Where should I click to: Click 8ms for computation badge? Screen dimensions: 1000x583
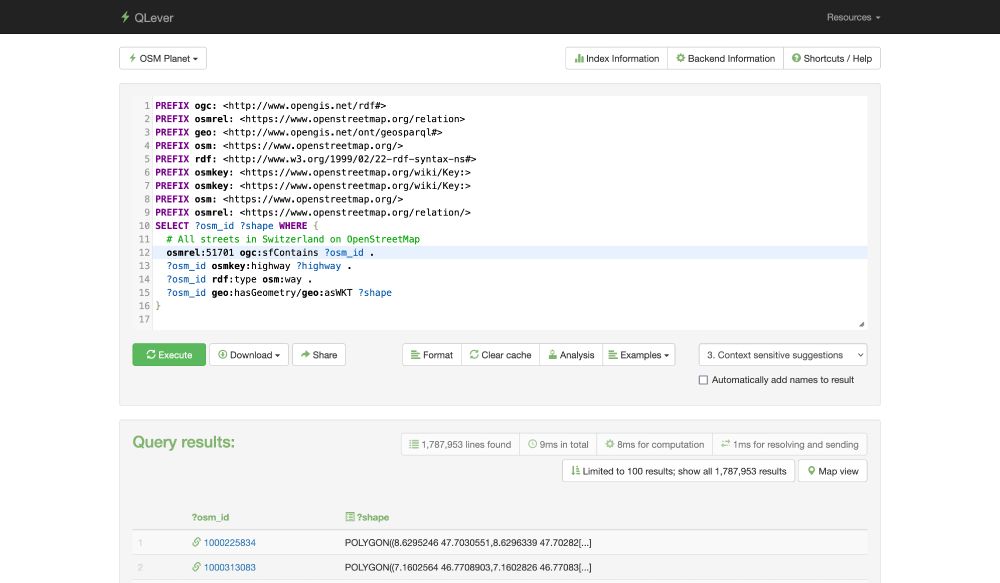pyautogui.click(x=654, y=445)
